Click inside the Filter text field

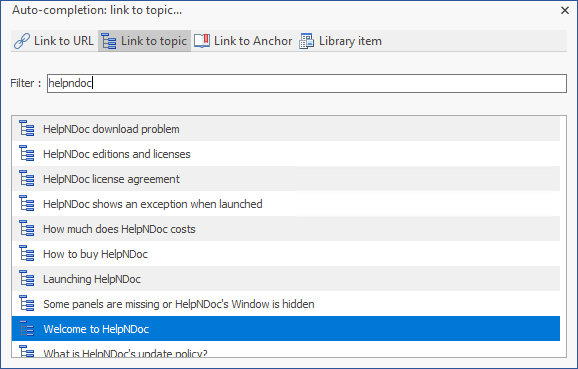[x=307, y=83]
